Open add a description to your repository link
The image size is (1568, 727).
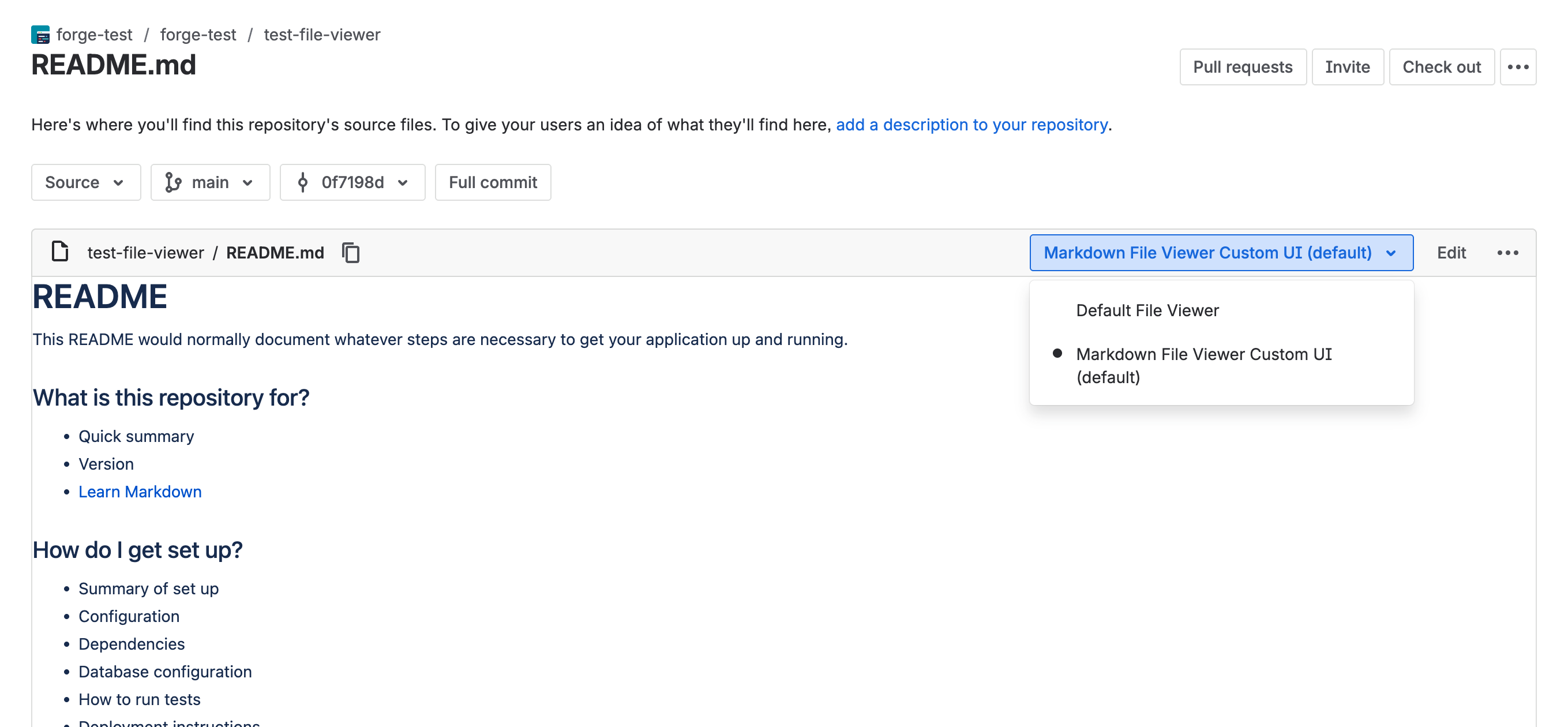click(x=971, y=124)
